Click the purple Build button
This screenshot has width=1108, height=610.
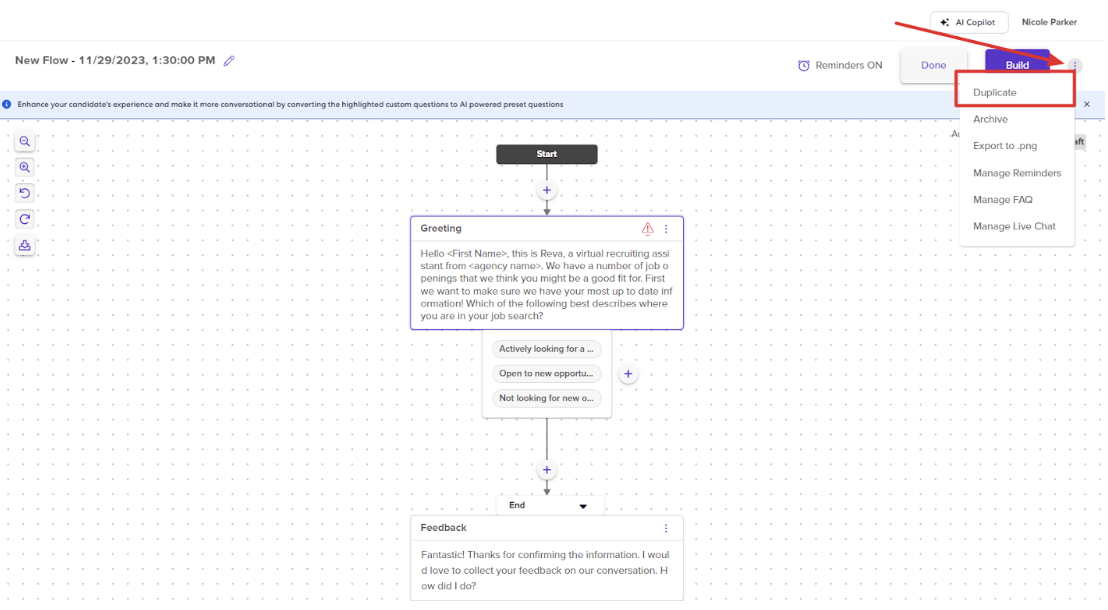1017,65
